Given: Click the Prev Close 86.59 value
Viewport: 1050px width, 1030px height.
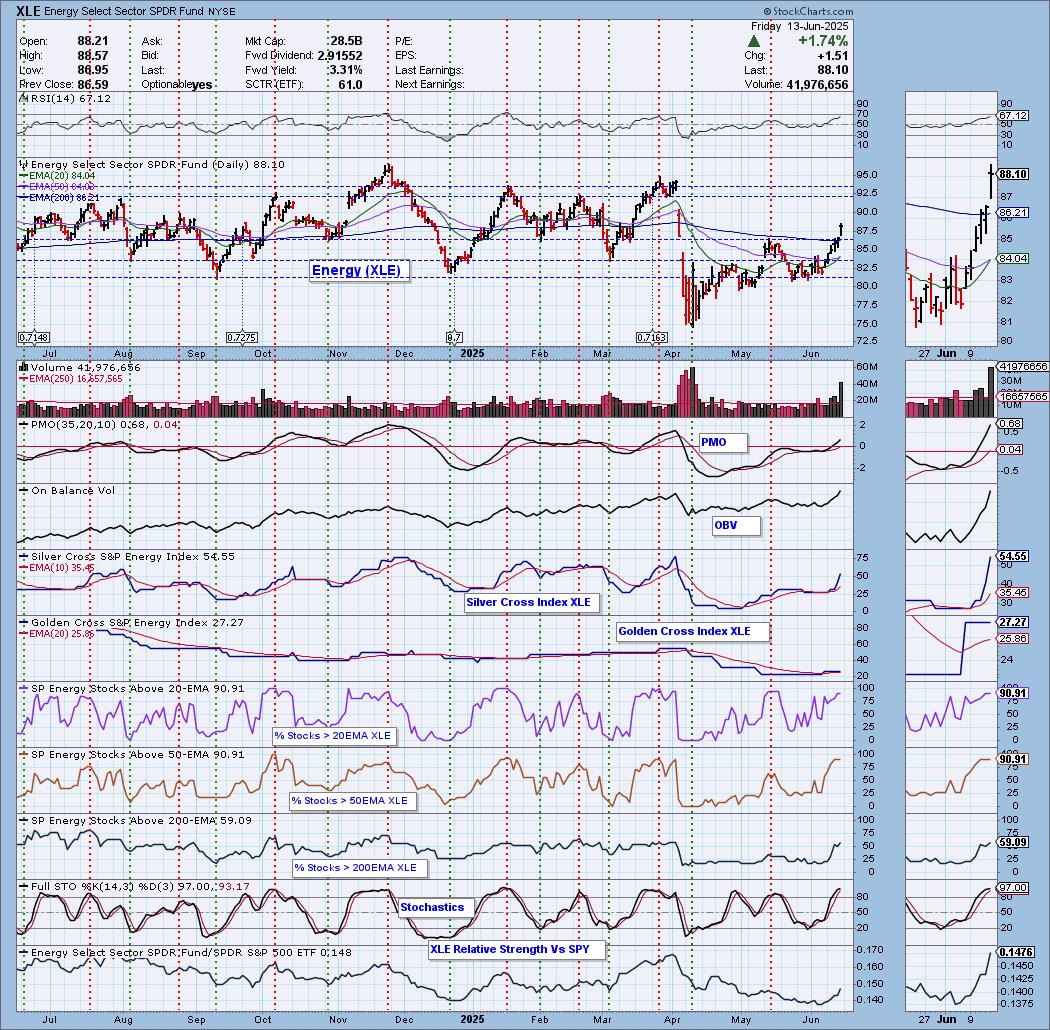Looking at the screenshot, I should click(92, 85).
